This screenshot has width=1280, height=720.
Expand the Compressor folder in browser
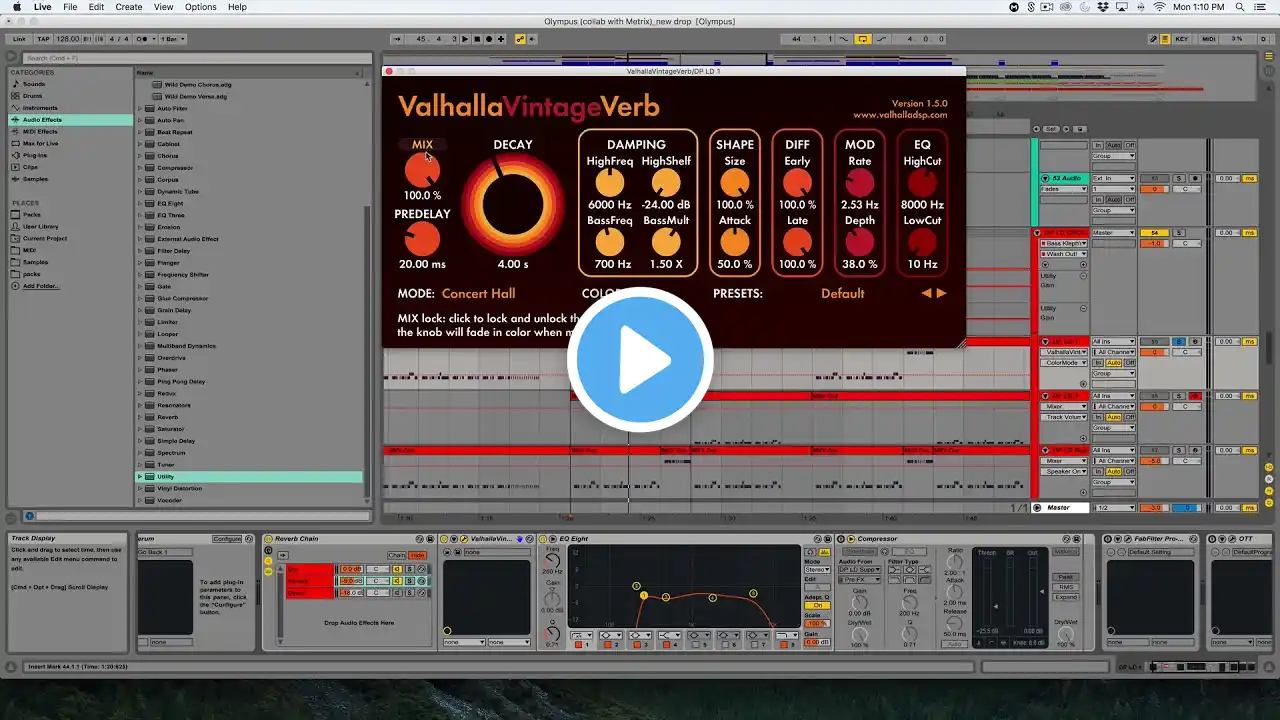pos(140,167)
